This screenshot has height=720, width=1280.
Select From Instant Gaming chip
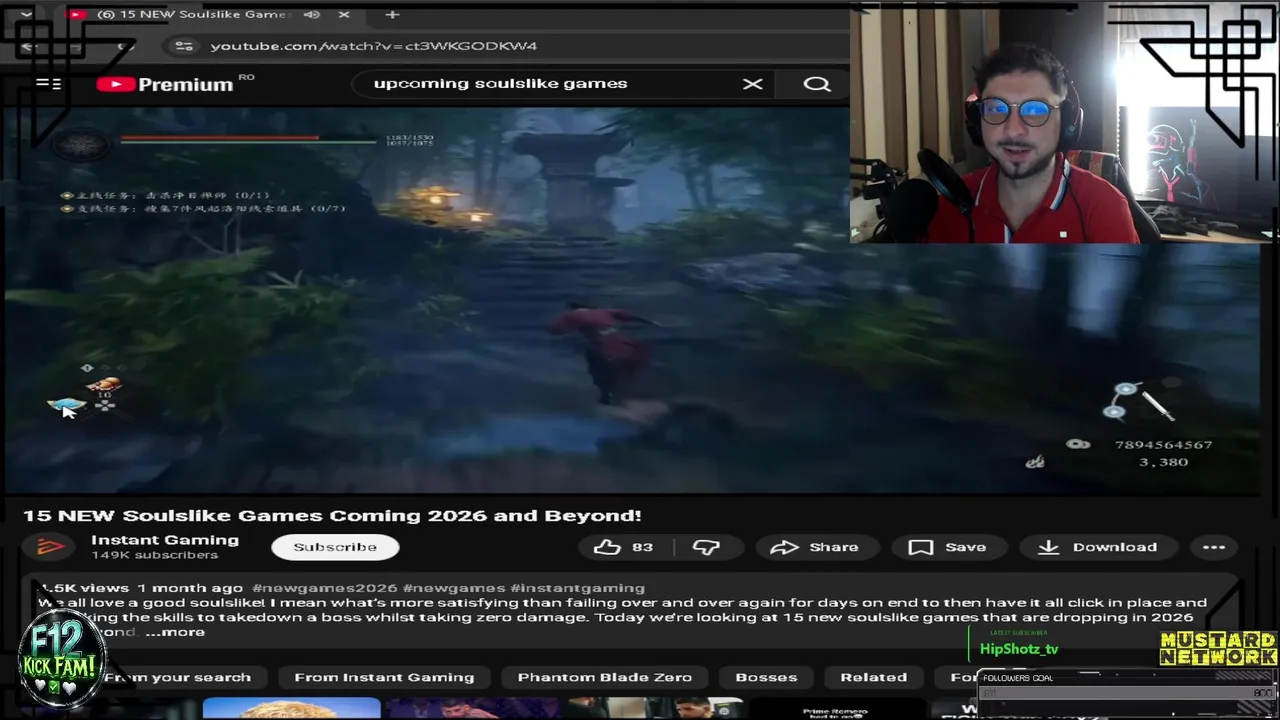[384, 677]
